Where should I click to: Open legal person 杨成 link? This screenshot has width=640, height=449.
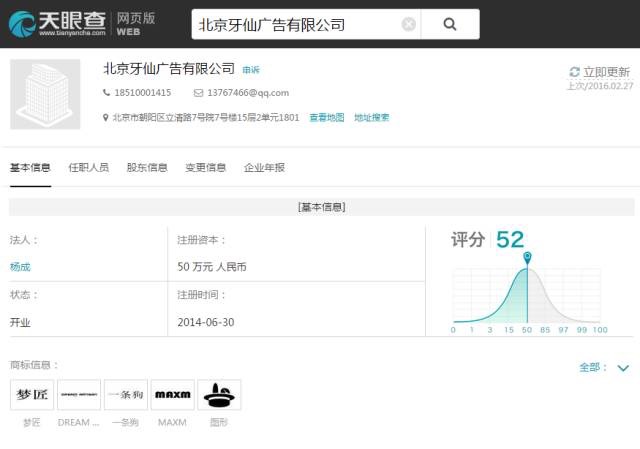[20, 267]
